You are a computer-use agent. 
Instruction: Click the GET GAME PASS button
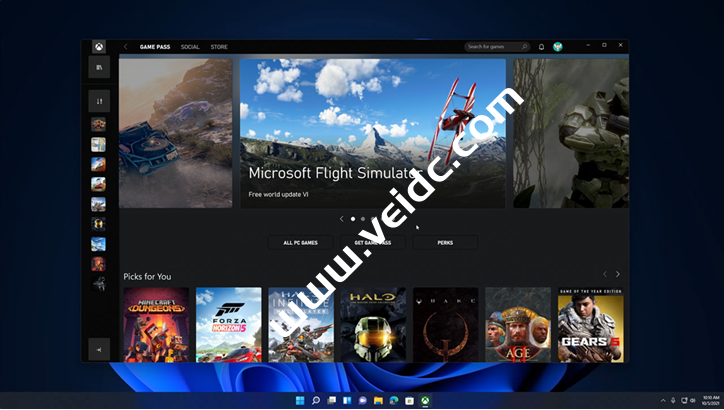pyautogui.click(x=373, y=242)
